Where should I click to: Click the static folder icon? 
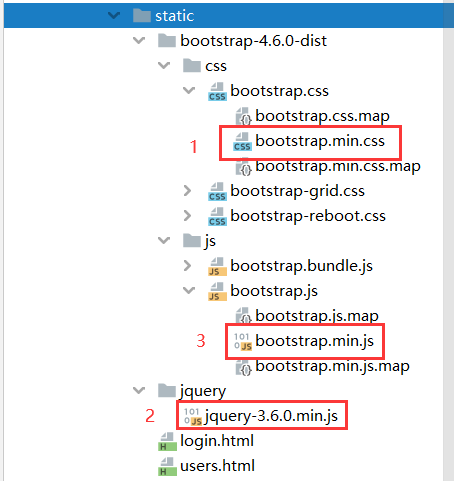click(142, 15)
